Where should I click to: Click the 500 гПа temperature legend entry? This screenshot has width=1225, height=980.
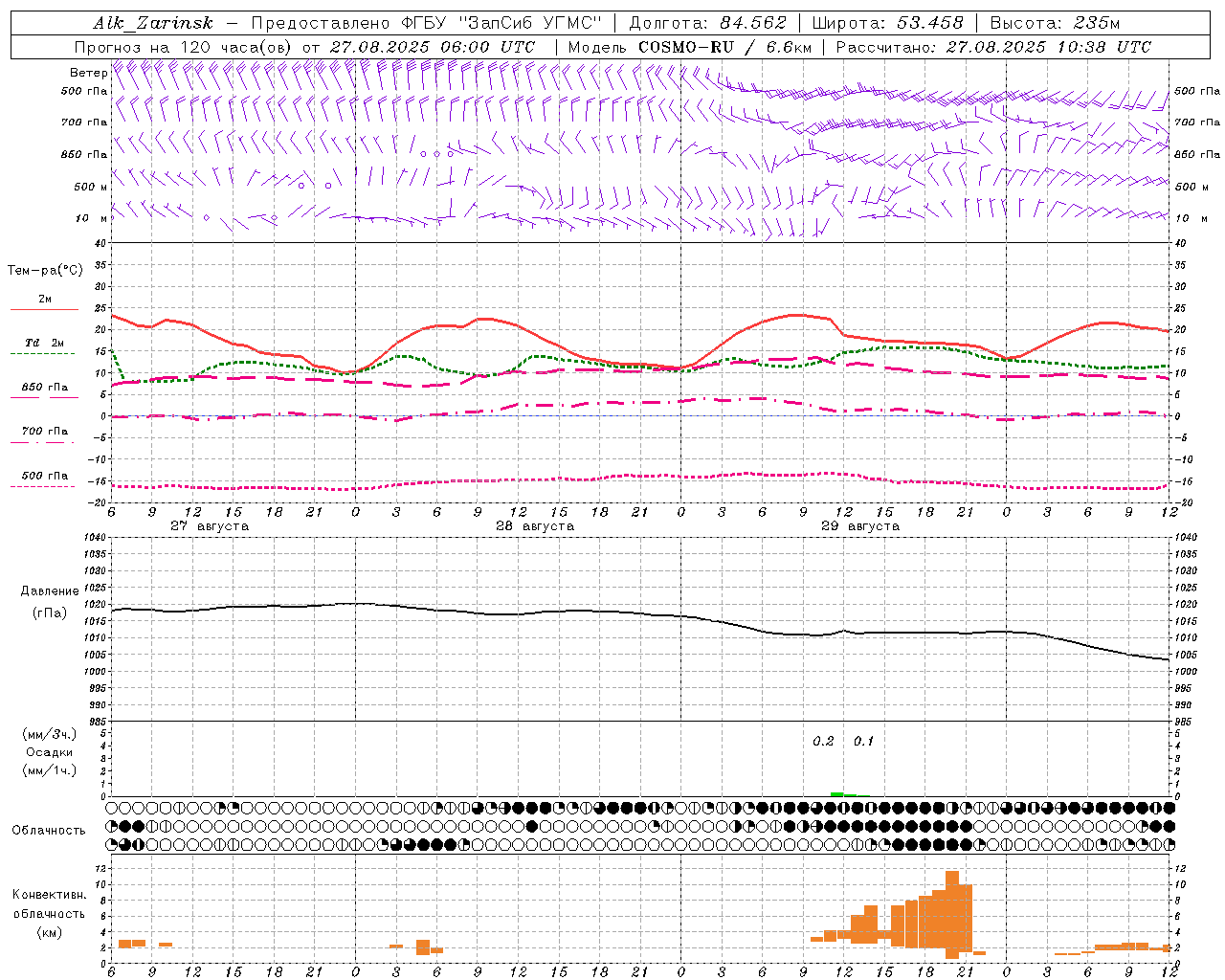45,476
